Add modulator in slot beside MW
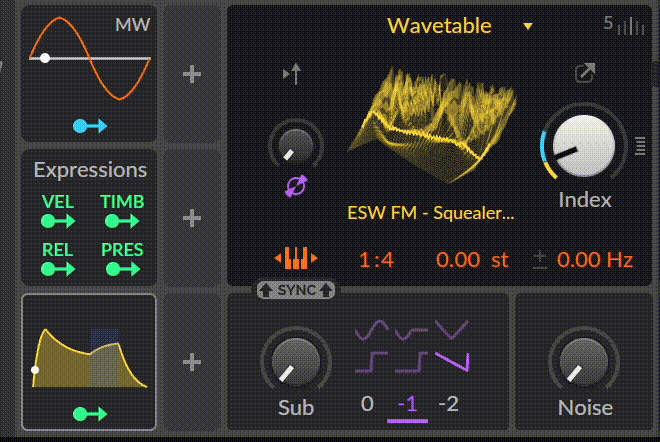Image resolution: width=660 pixels, height=442 pixels. click(x=192, y=74)
